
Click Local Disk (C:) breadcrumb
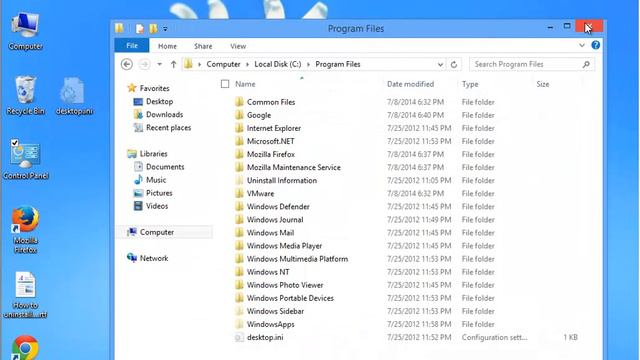278,64
